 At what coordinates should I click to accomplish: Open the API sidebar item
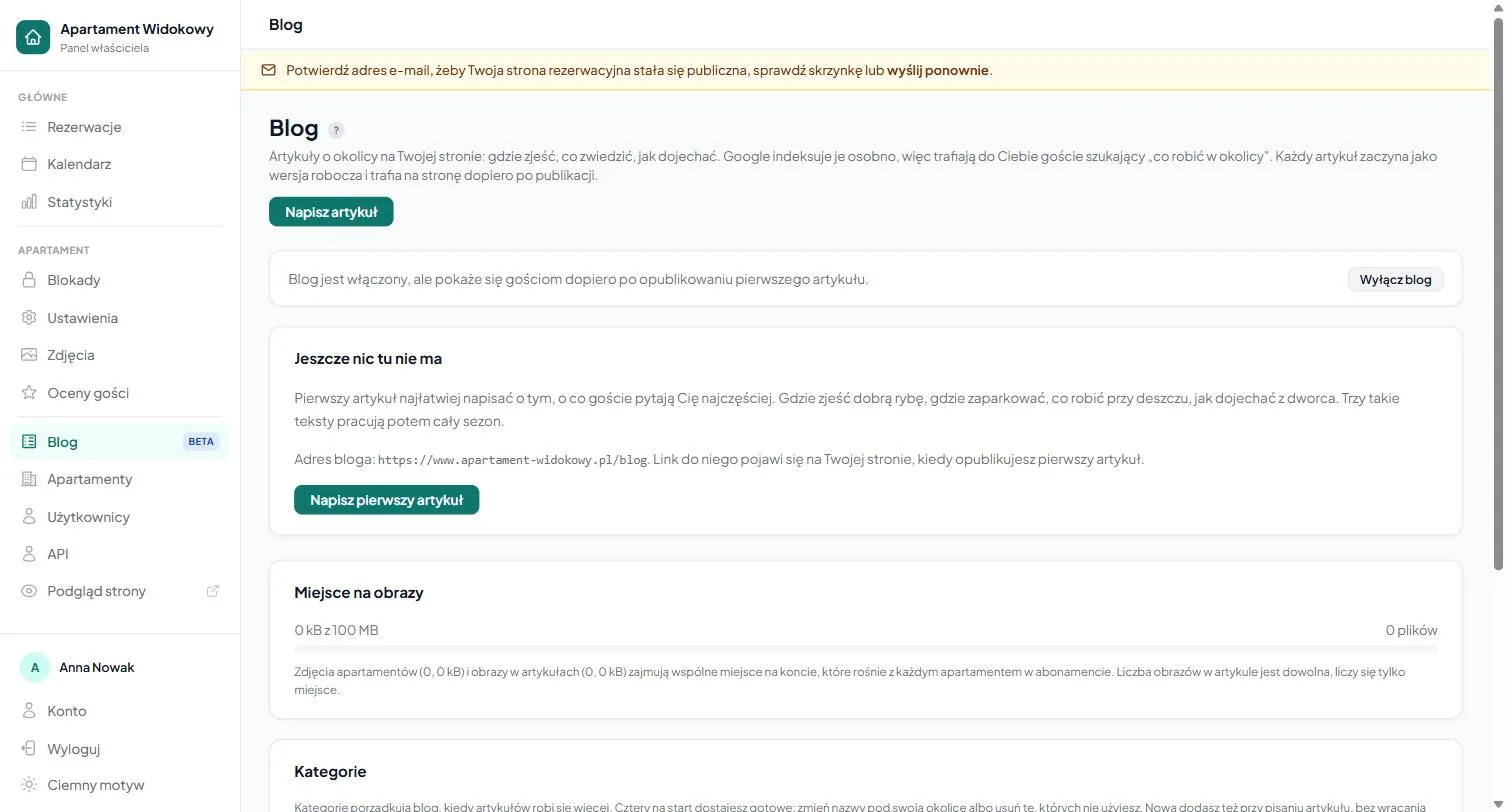pos(120,554)
